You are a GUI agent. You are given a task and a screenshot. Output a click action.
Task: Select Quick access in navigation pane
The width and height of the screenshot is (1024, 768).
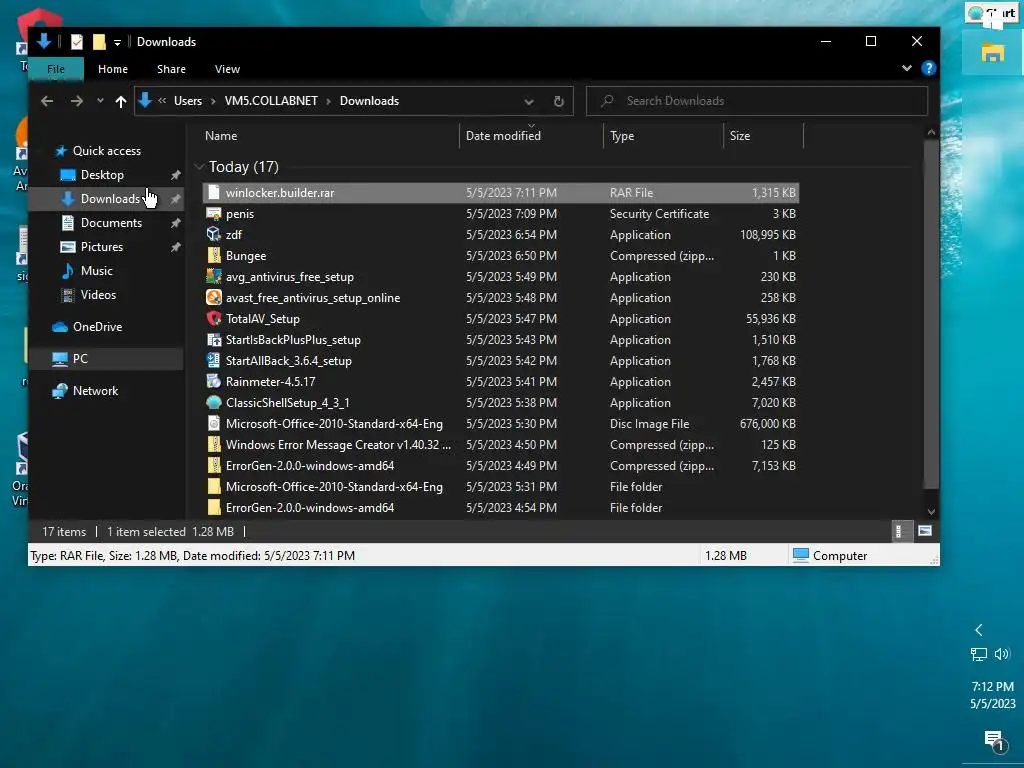coord(106,151)
